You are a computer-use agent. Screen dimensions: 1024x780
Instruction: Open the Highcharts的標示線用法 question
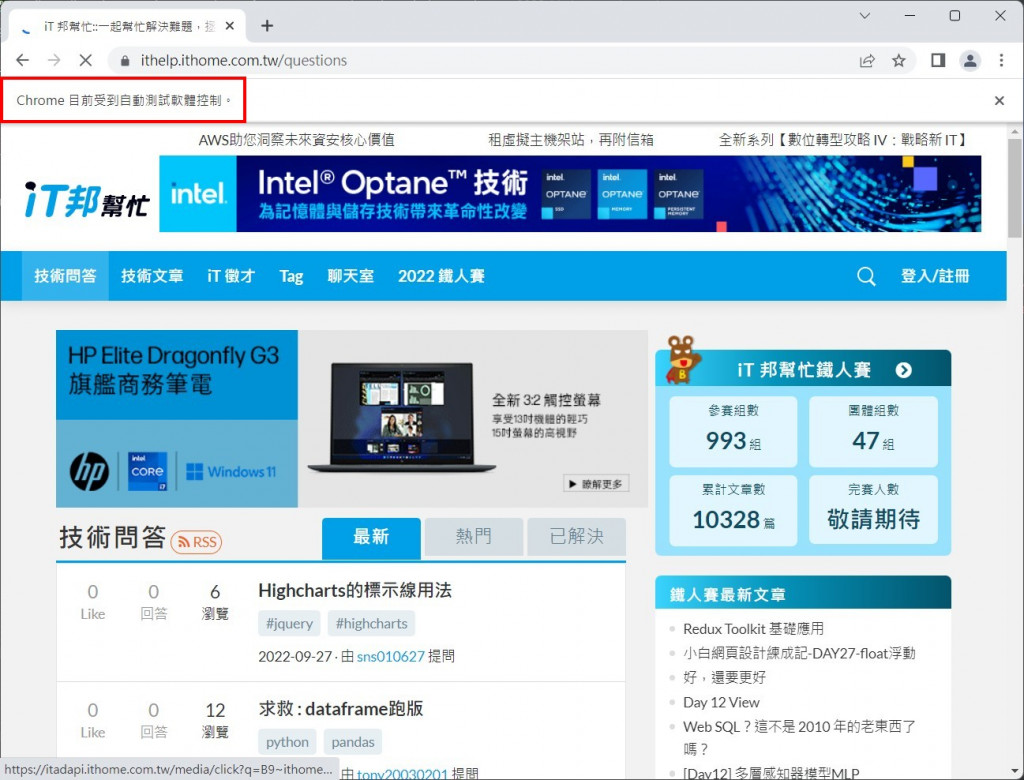point(355,591)
